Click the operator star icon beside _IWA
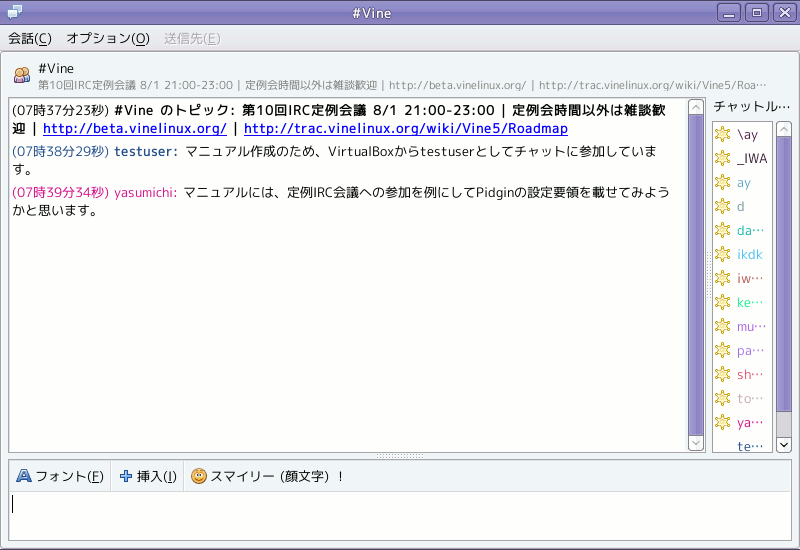 (x=722, y=158)
